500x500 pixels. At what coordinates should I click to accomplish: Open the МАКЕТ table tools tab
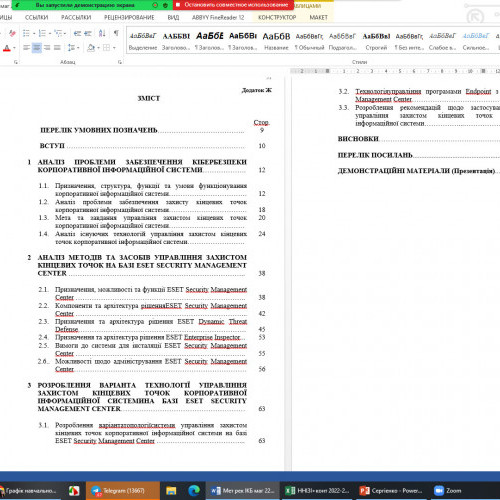(319, 17)
